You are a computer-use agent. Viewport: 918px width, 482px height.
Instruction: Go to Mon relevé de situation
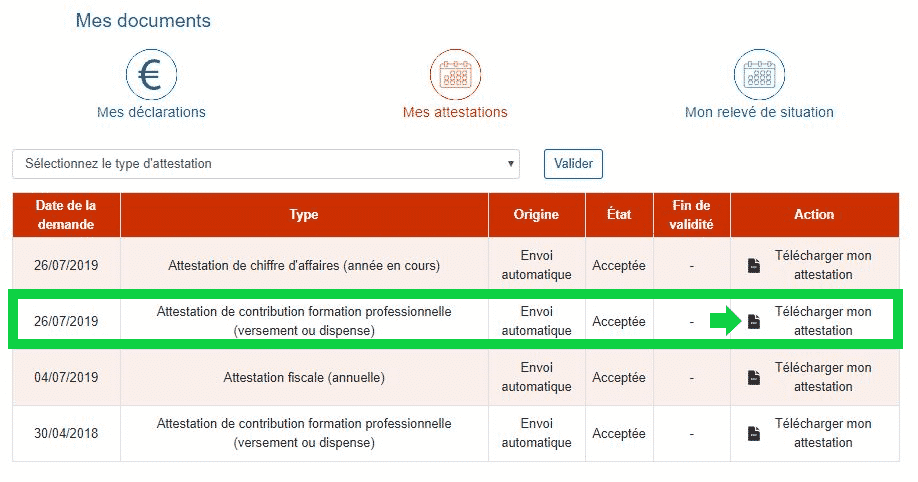pyautogui.click(x=759, y=113)
